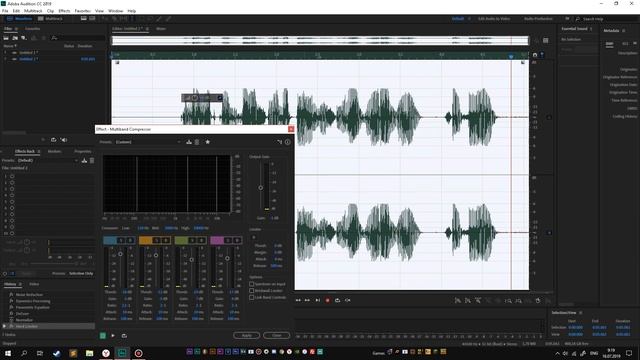Viewport: 640px width, 360px height.
Task: Delete Effects Rack preset trash icon
Action: [92, 160]
